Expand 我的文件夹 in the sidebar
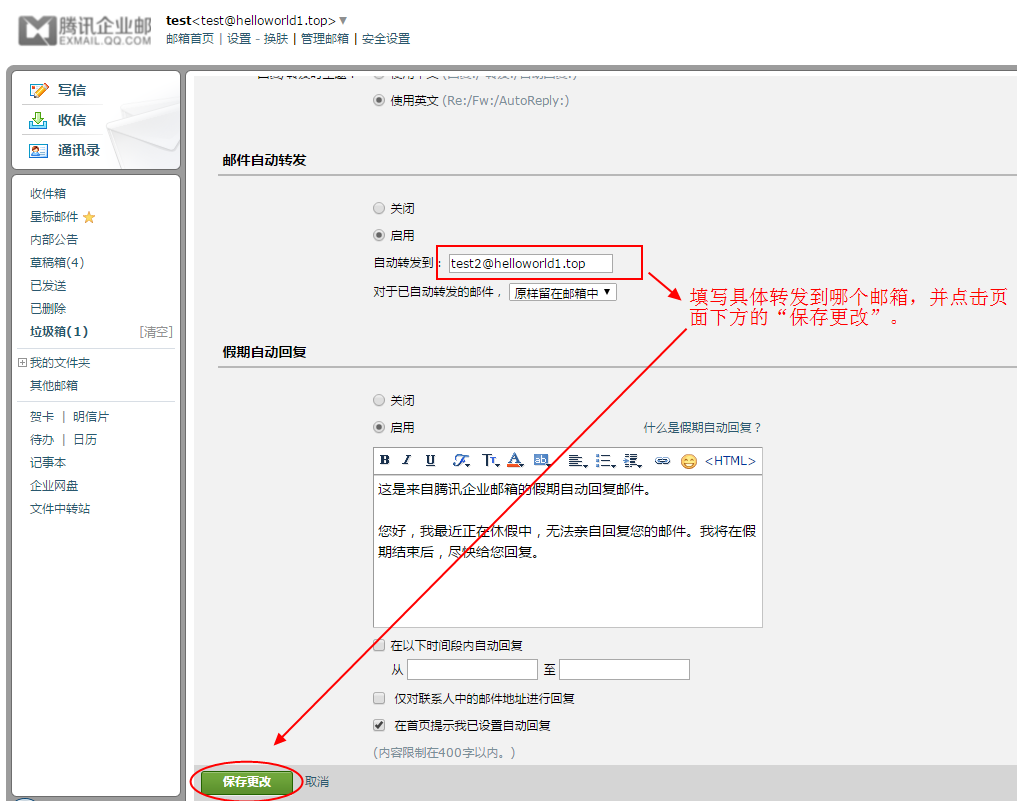Image resolution: width=1017 pixels, height=801 pixels. 22,363
